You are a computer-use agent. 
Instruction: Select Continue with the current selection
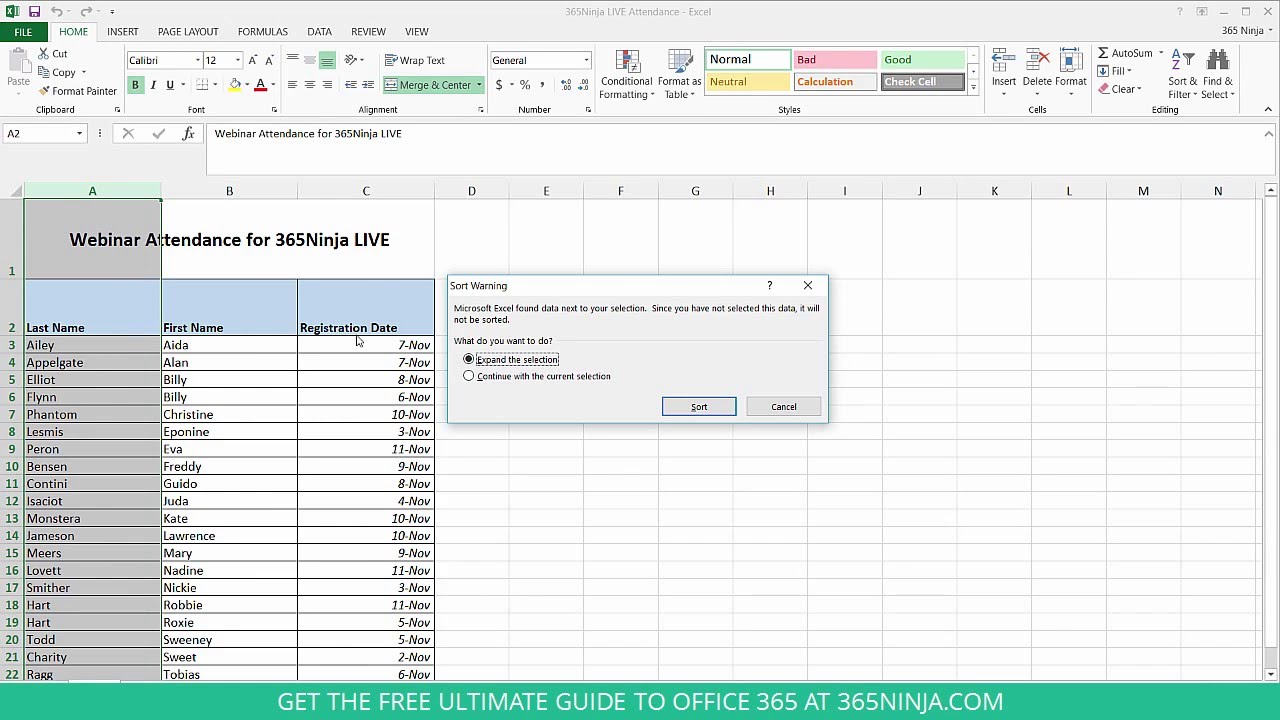point(469,376)
